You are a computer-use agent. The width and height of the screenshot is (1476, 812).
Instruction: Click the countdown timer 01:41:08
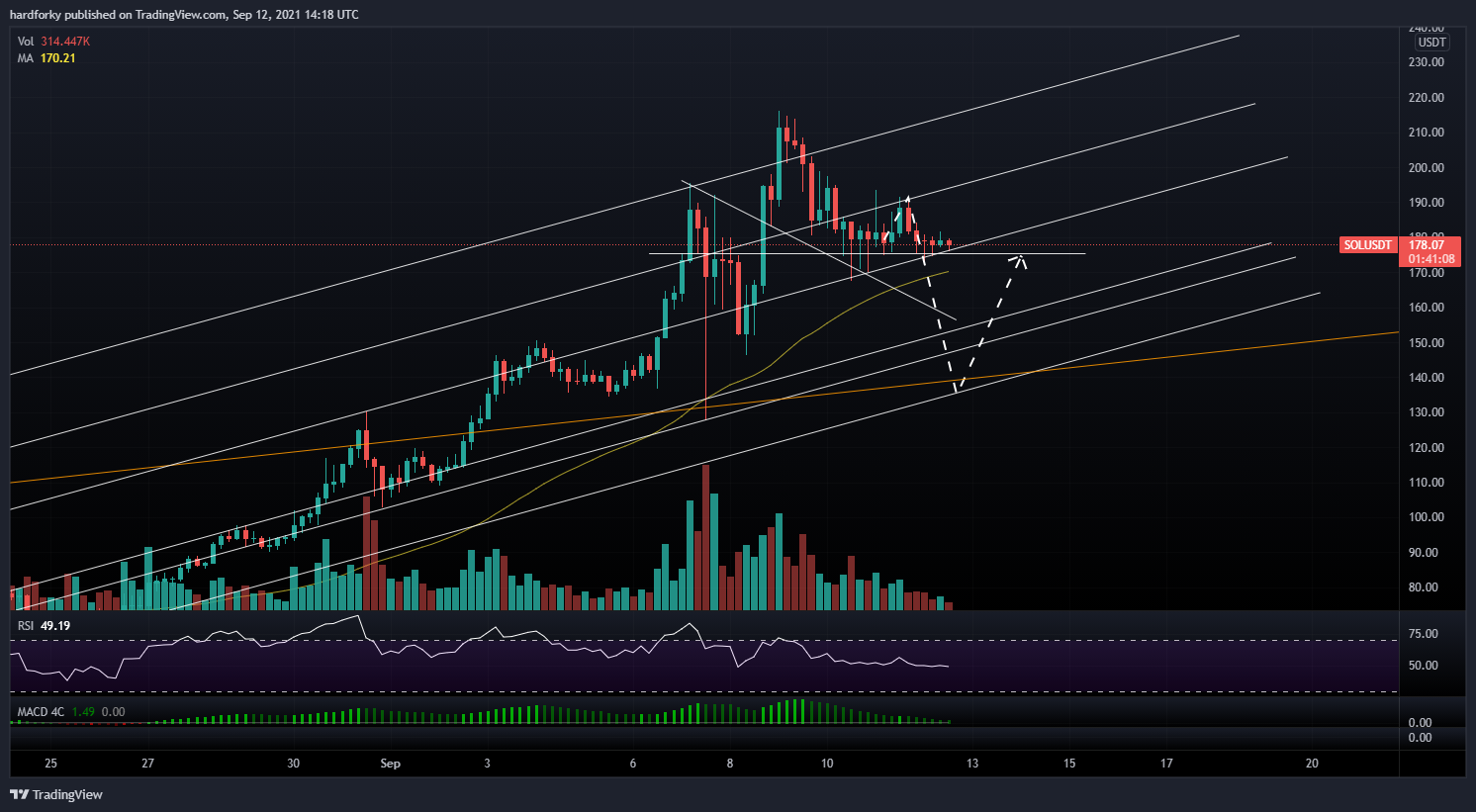coord(1431,259)
